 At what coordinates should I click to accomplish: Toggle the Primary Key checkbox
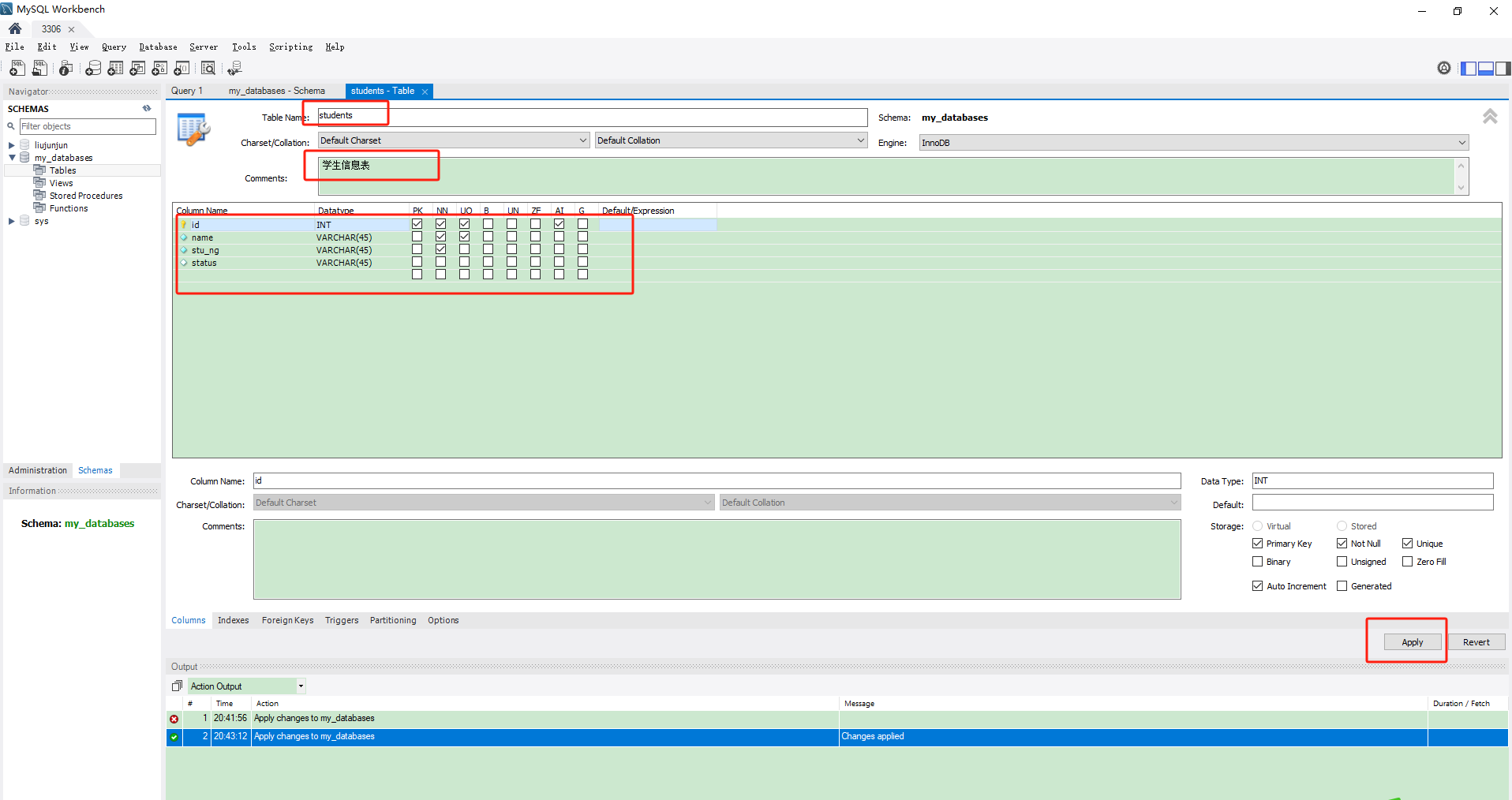pos(1258,544)
